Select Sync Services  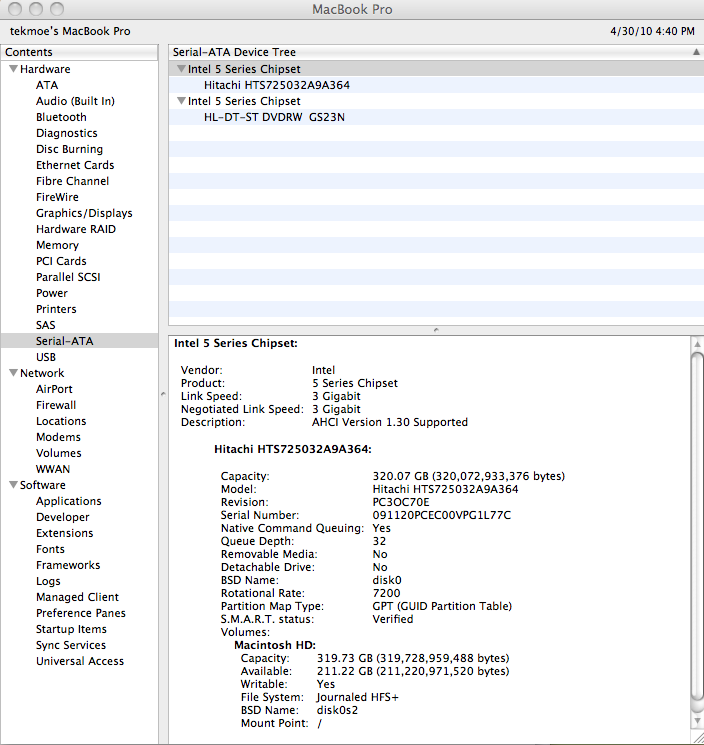71,645
